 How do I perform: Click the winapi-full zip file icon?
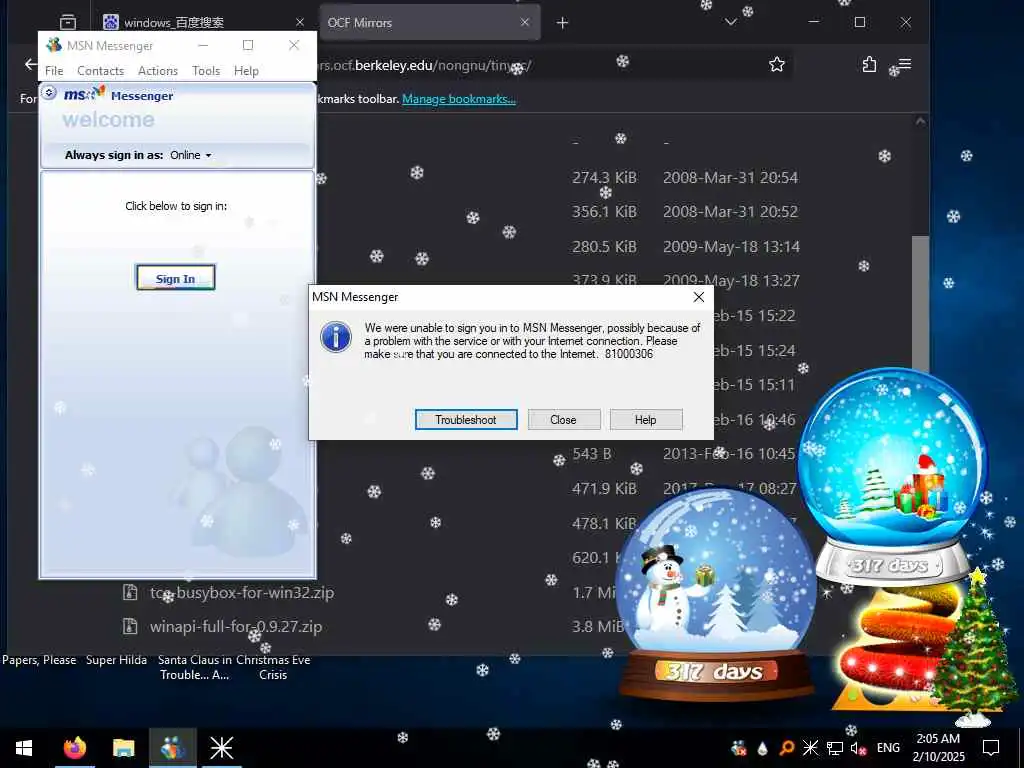click(x=131, y=626)
